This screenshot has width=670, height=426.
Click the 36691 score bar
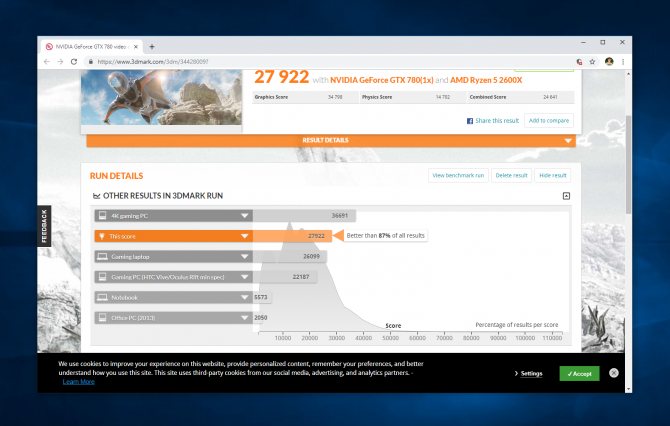pyautogui.click(x=304, y=216)
